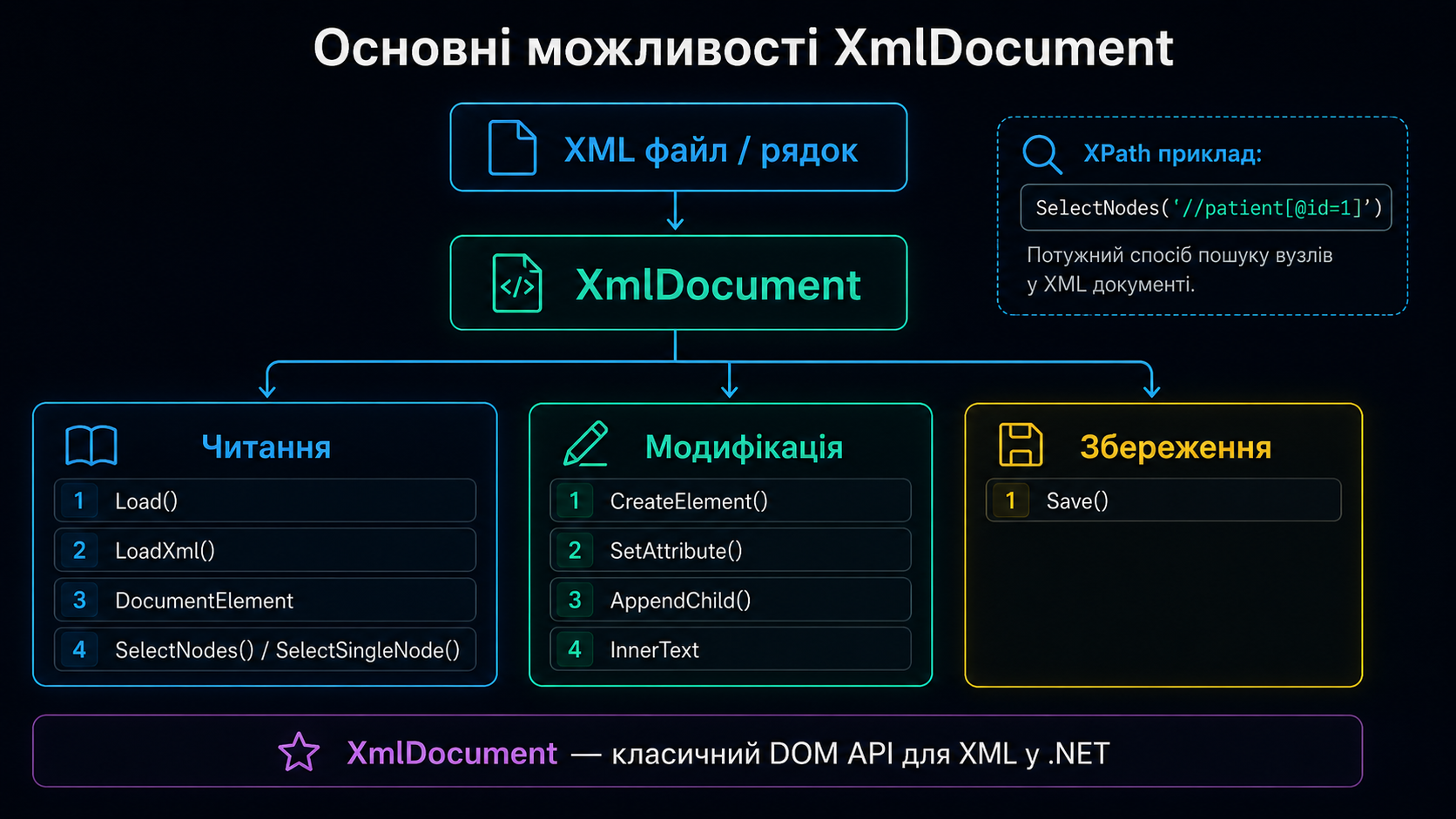
Task: Select the LoadXml() row
Action: pyautogui.click(x=266, y=550)
